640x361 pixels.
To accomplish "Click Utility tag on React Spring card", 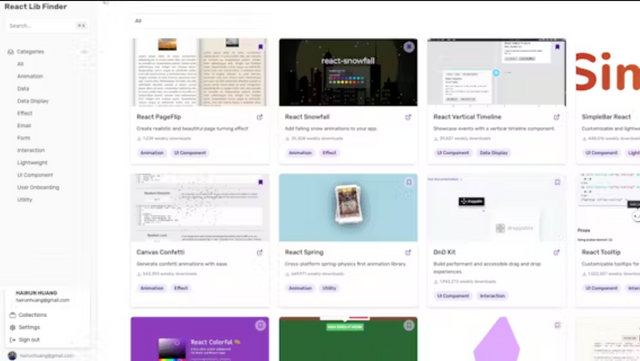I will click(329, 288).
